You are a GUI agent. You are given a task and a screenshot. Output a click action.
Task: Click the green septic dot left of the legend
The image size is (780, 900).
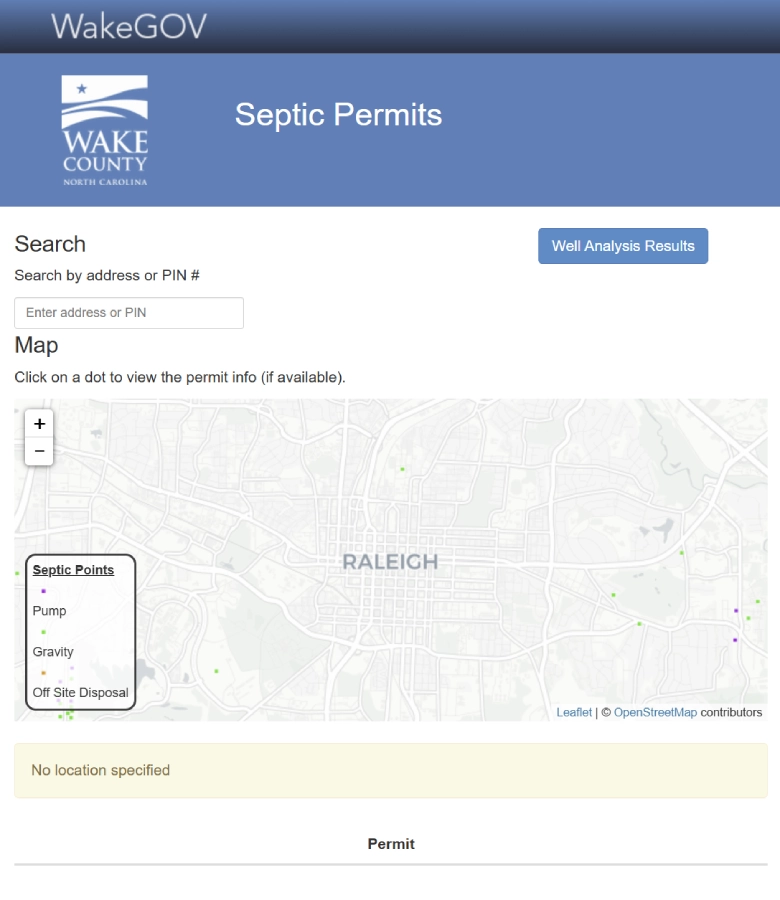(17, 573)
